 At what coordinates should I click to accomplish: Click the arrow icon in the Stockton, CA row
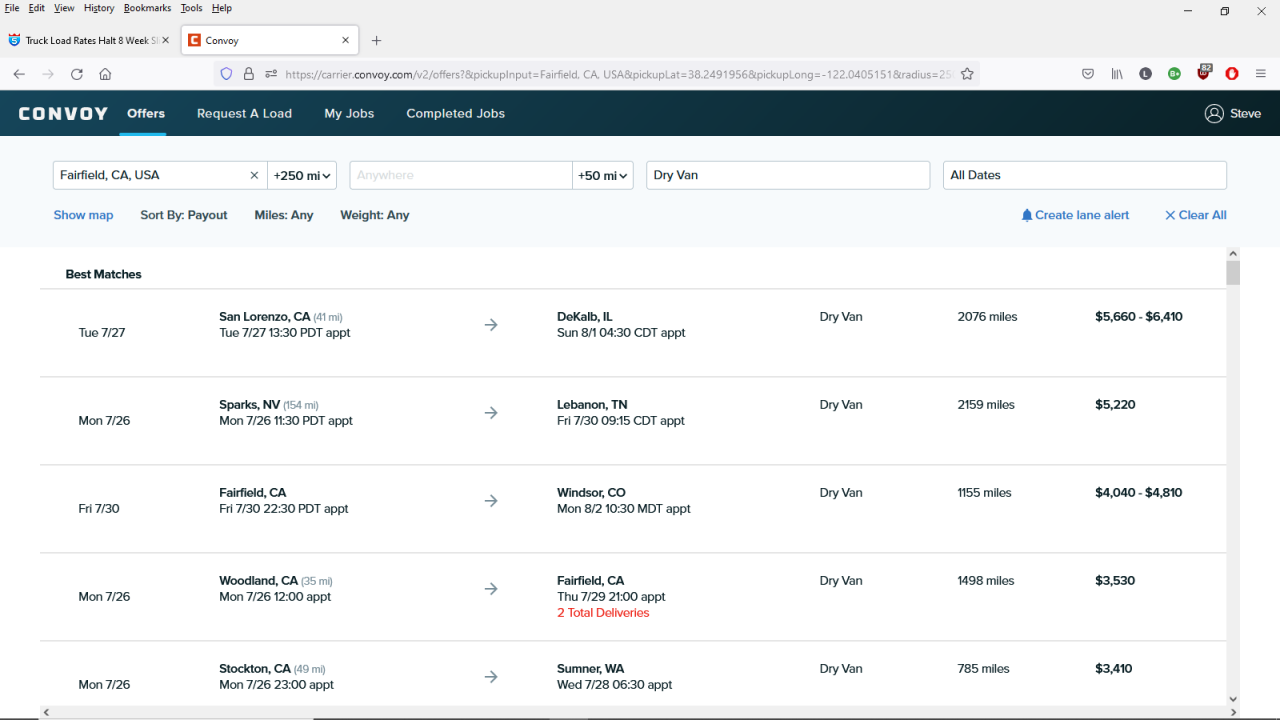[x=491, y=677]
